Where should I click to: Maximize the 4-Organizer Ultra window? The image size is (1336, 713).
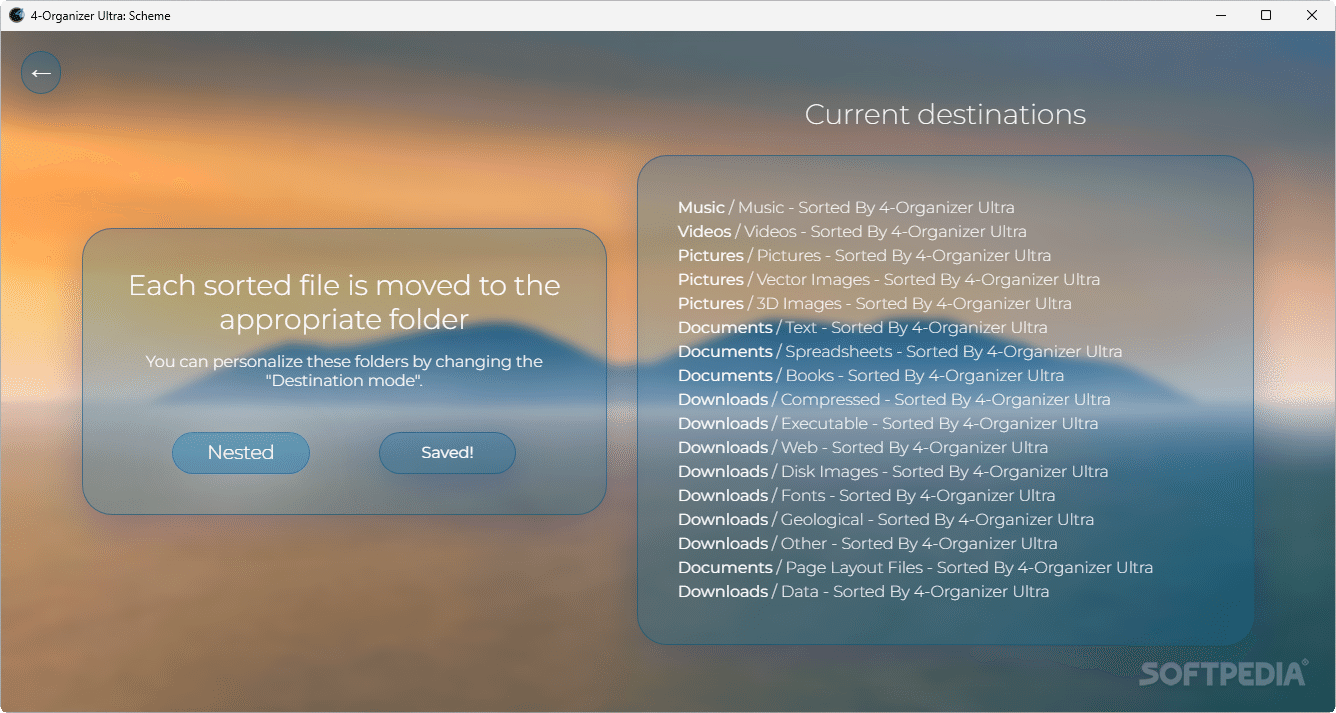pyautogui.click(x=1266, y=15)
